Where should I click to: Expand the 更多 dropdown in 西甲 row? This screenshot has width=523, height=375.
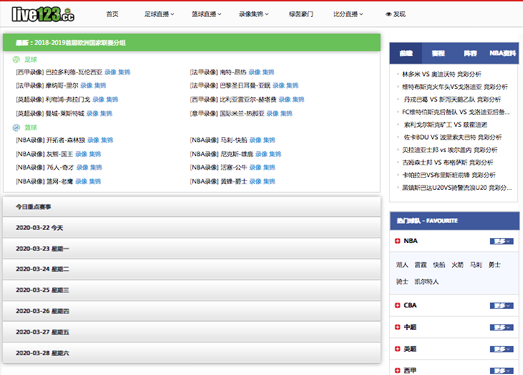(502, 371)
